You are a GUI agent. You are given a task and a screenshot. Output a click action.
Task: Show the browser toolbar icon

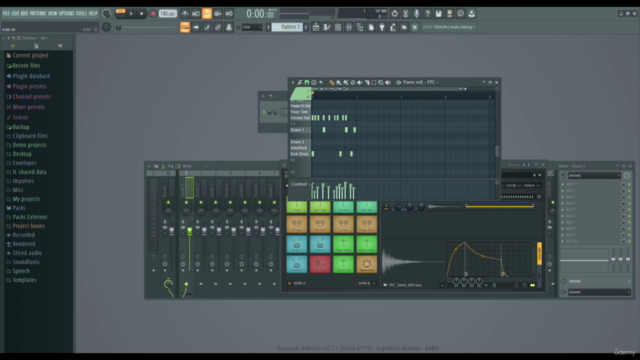pyautogui.click(x=360, y=27)
